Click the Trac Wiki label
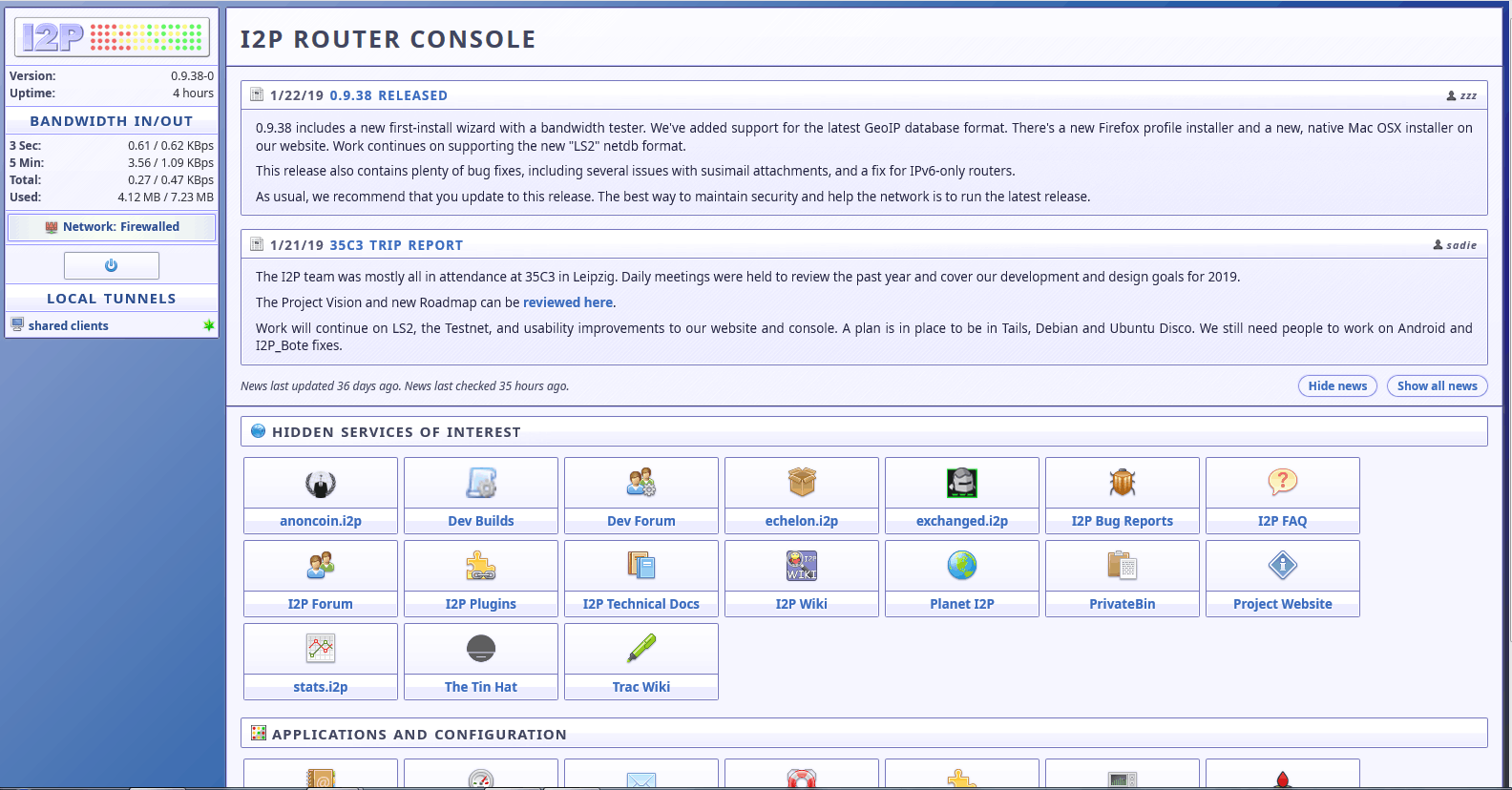1512x790 pixels. 641,687
